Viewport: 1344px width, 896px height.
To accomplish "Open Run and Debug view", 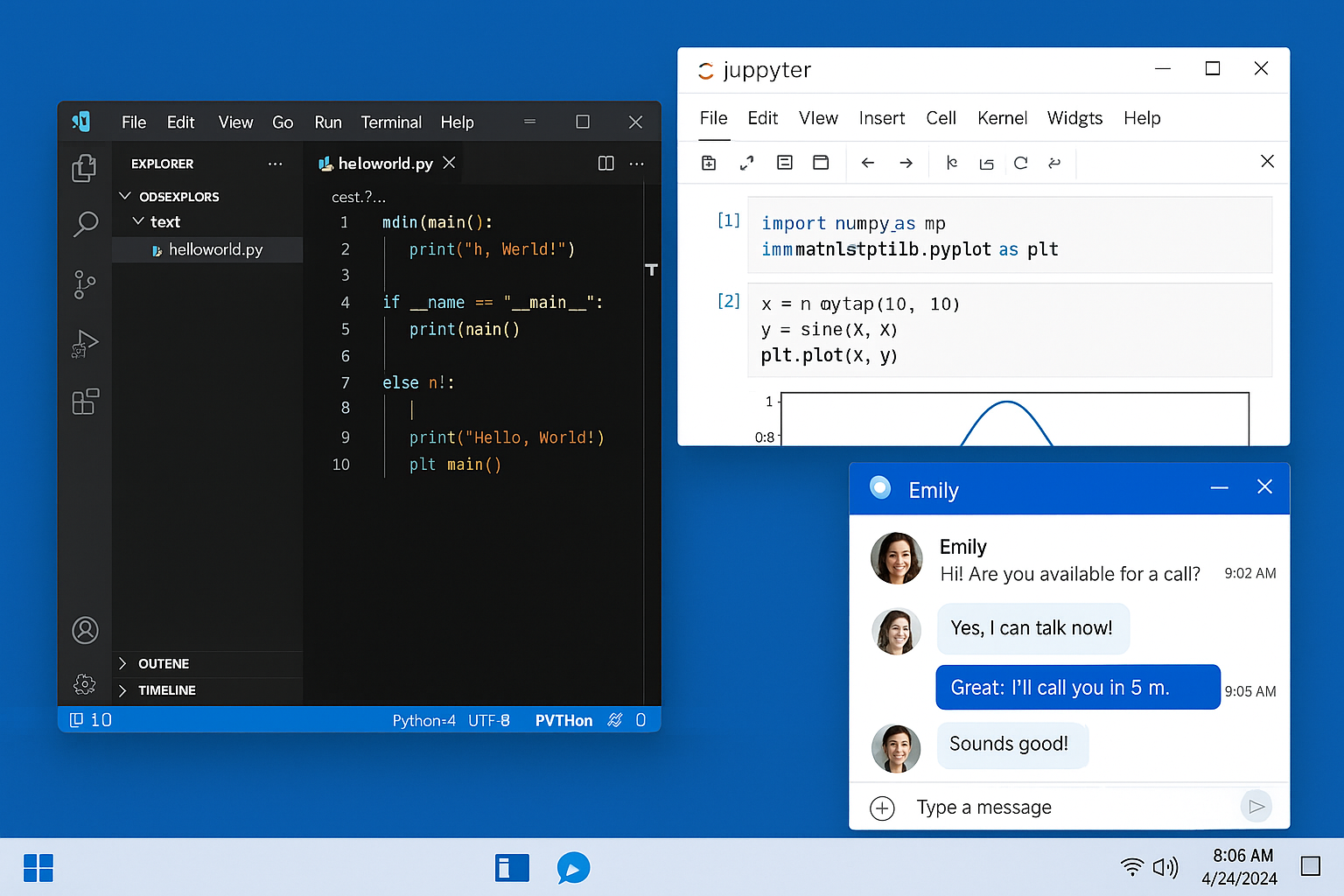I will 85,343.
